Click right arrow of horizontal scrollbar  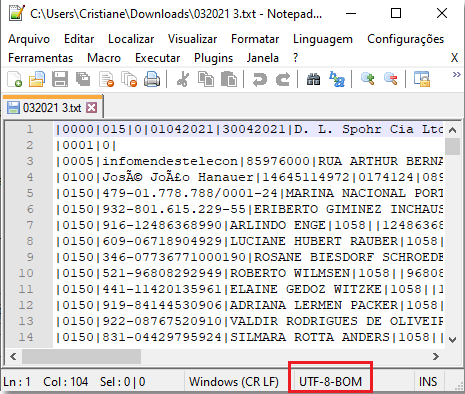tap(436, 357)
